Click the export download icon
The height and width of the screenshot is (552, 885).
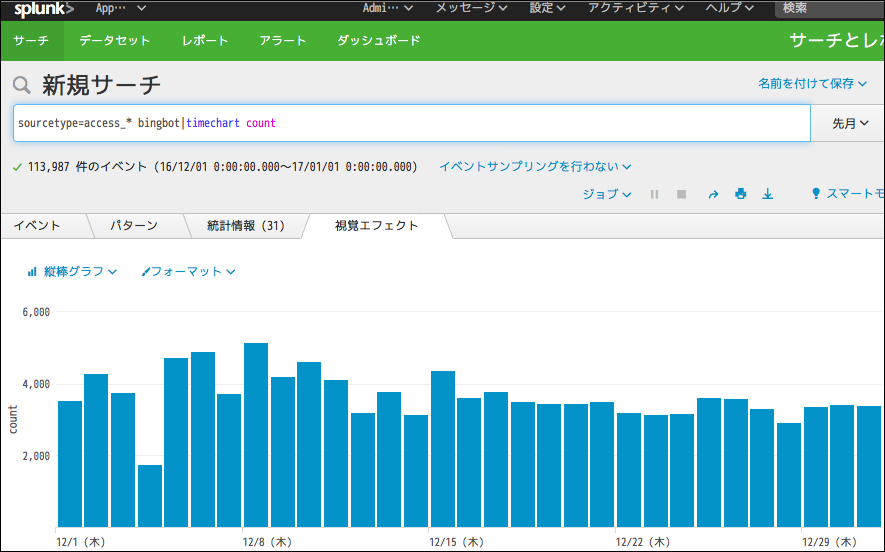[x=768, y=194]
